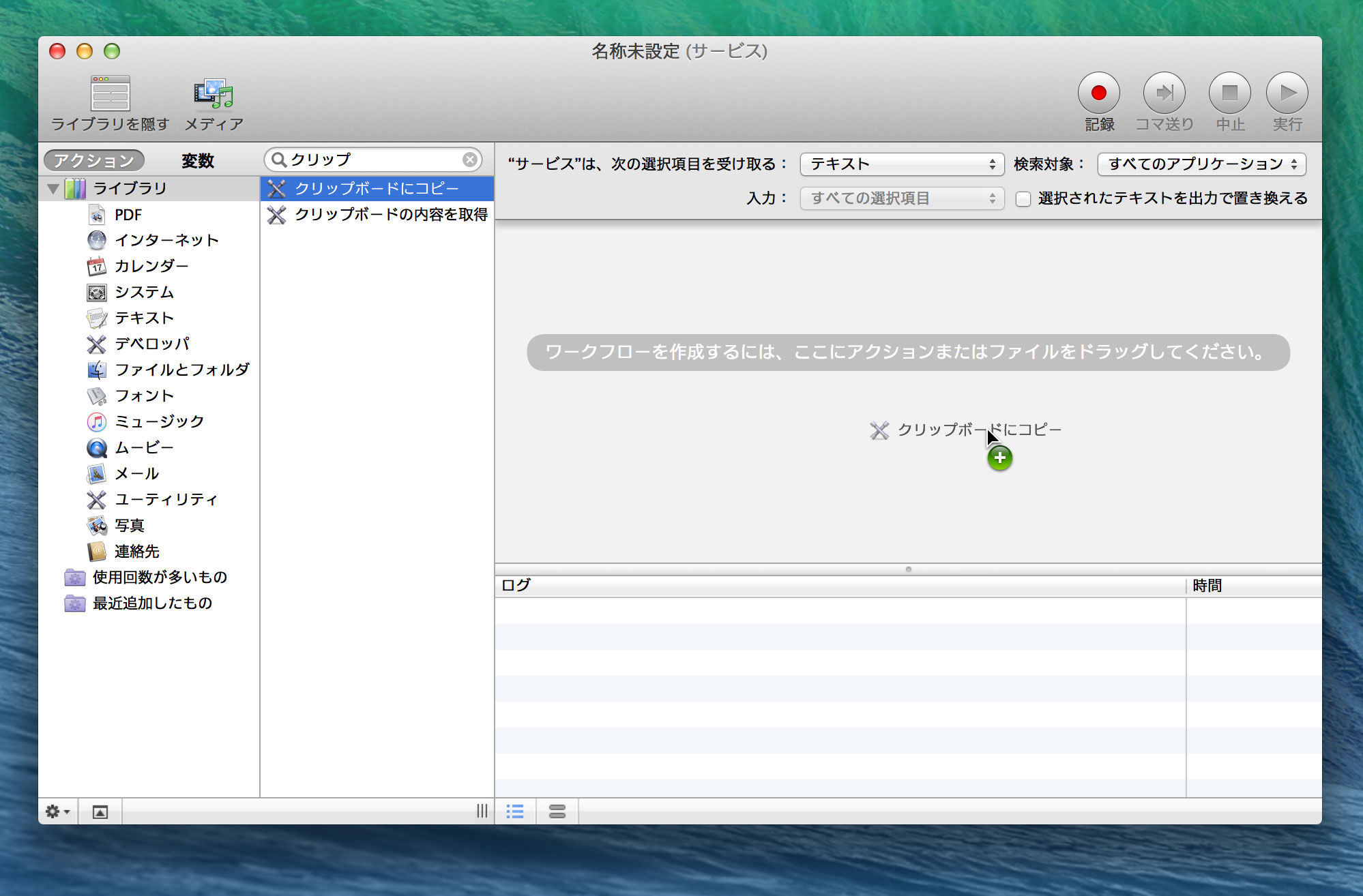Start recording with the 記録 button
This screenshot has width=1363, height=896.
coord(1098,93)
